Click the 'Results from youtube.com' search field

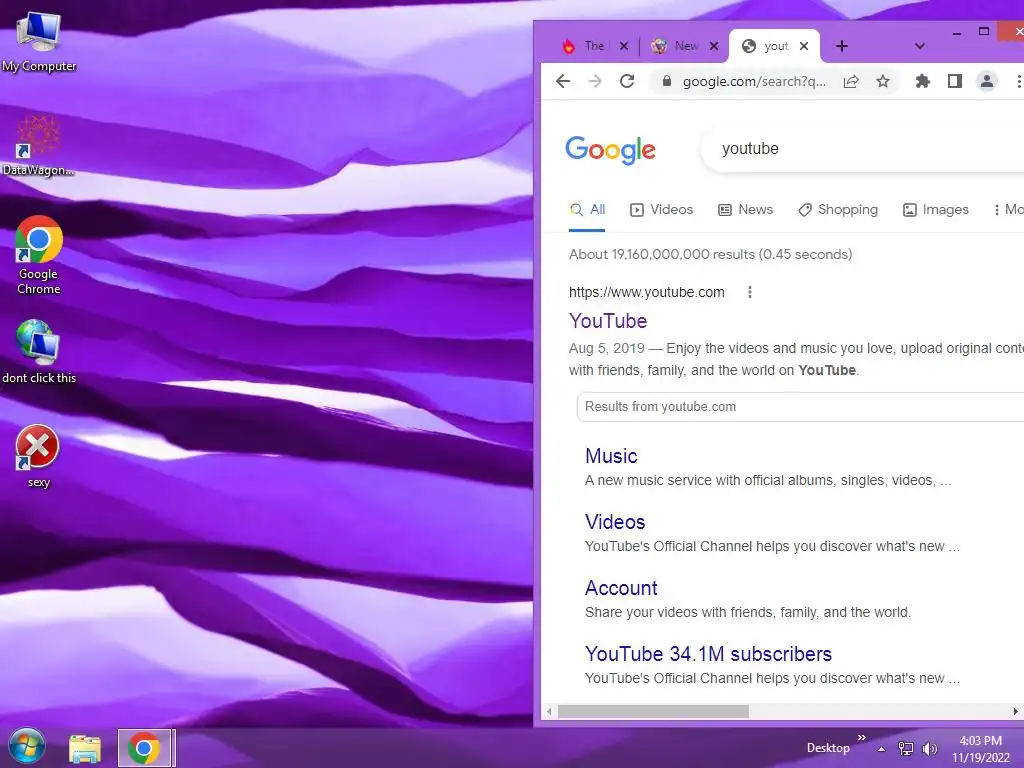pyautogui.click(x=800, y=407)
